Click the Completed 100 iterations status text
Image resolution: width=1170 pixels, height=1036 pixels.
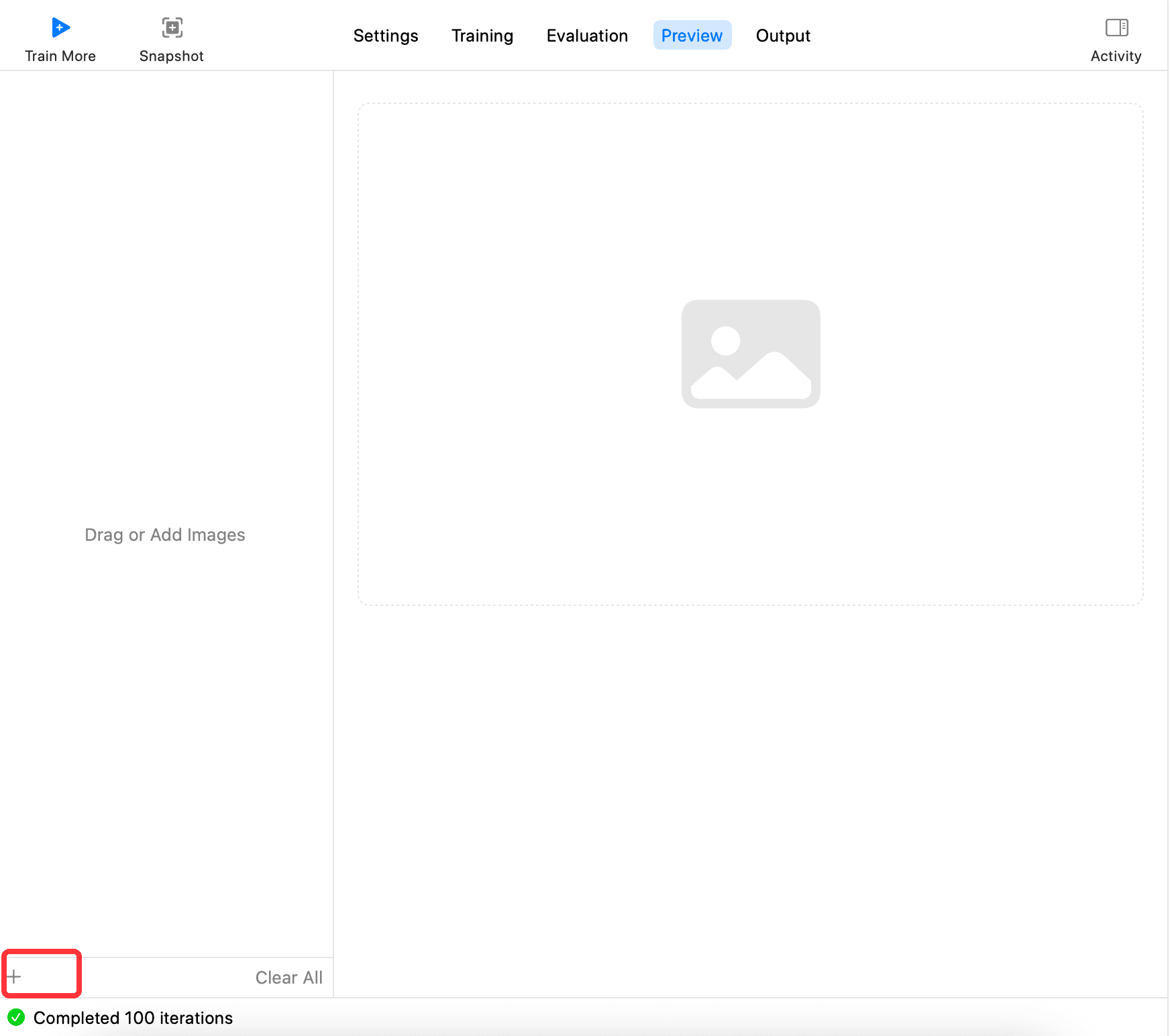click(133, 1018)
